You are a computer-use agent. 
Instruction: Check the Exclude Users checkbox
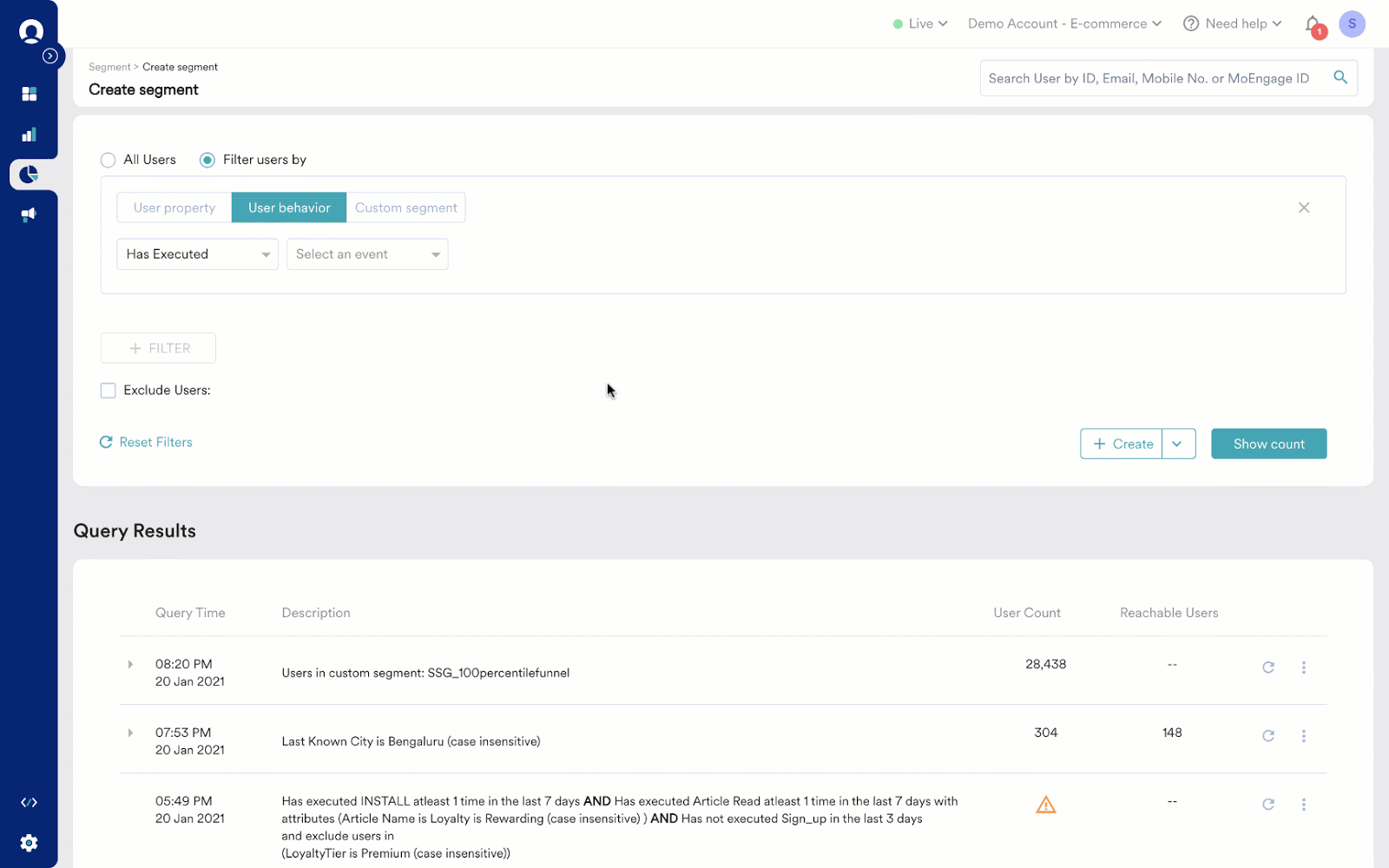click(108, 391)
